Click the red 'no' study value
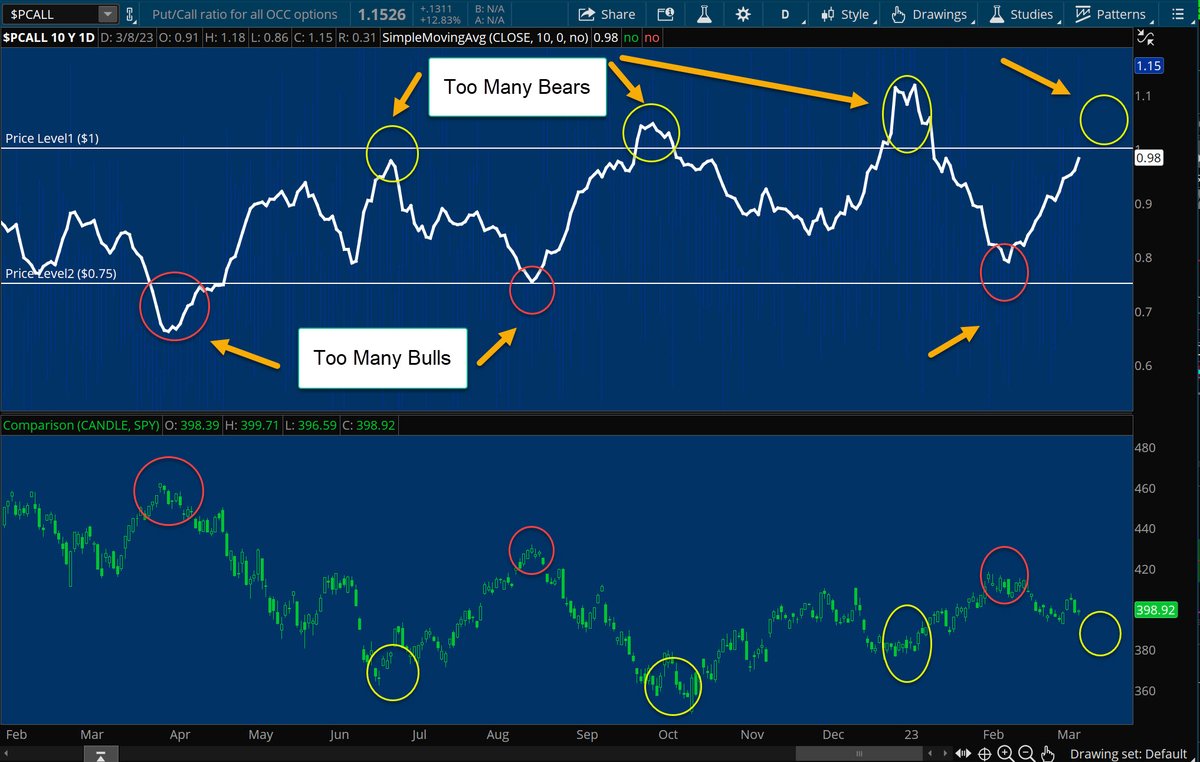Viewport: 1200px width, 762px height. click(652, 37)
